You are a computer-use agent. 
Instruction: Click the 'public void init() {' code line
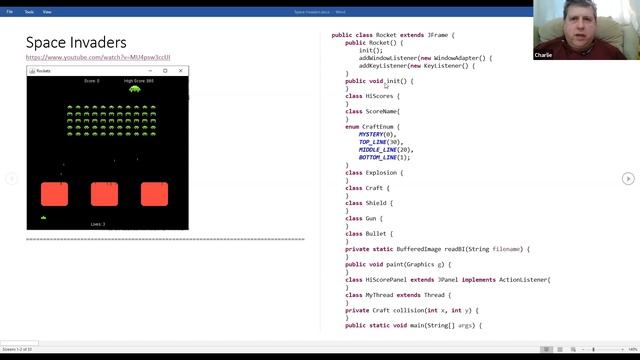(379, 81)
